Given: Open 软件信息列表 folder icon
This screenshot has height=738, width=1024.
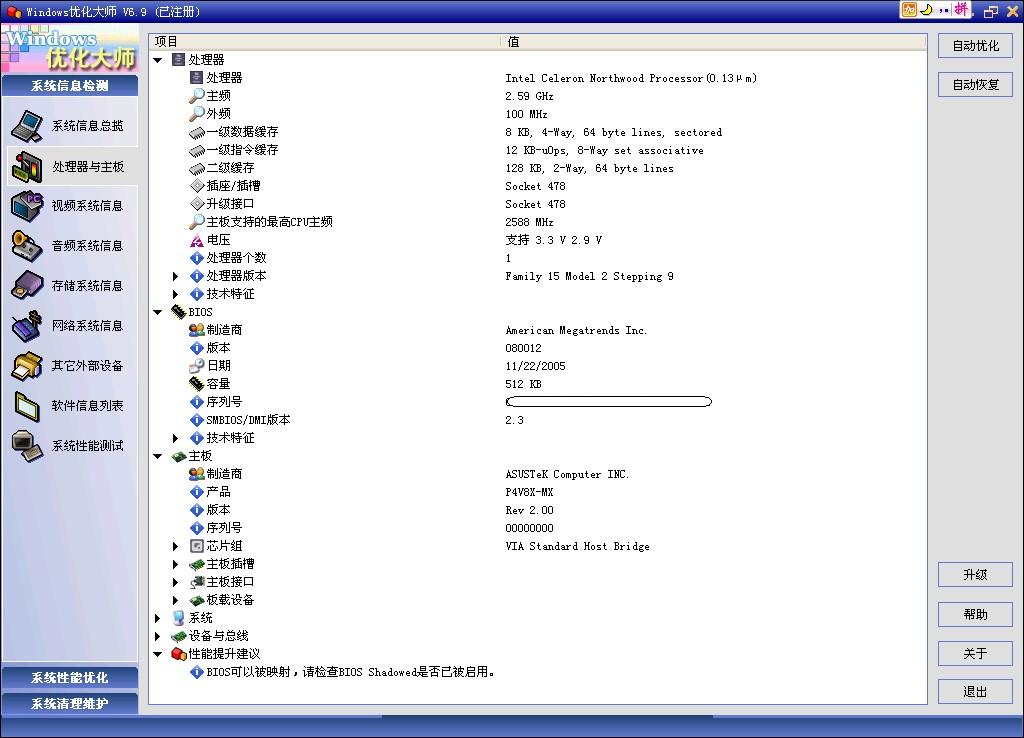Looking at the screenshot, I should click(x=27, y=406).
